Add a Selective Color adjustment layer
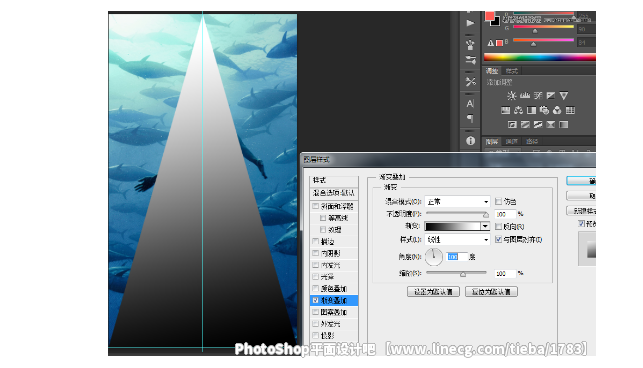Image resolution: width=643 pixels, height=368 pixels. tap(551, 124)
